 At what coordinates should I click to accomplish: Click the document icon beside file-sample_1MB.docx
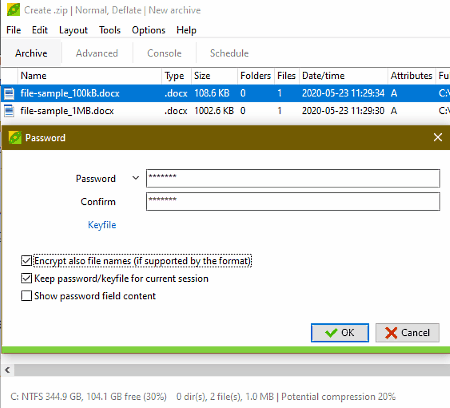coord(9,111)
